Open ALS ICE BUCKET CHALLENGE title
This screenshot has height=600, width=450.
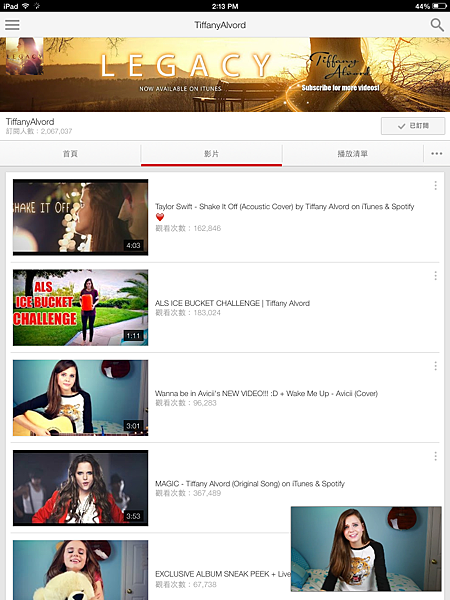[232, 303]
